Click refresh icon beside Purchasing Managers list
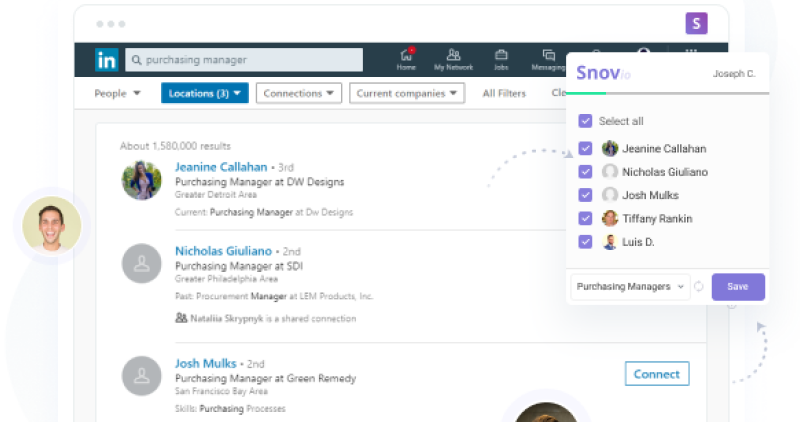 click(x=698, y=286)
